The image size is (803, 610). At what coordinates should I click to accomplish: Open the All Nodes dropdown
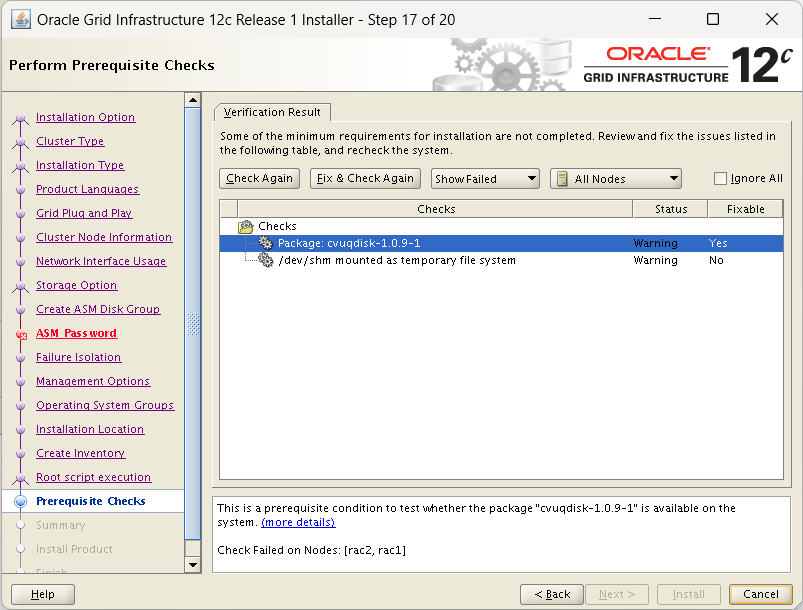tap(616, 179)
